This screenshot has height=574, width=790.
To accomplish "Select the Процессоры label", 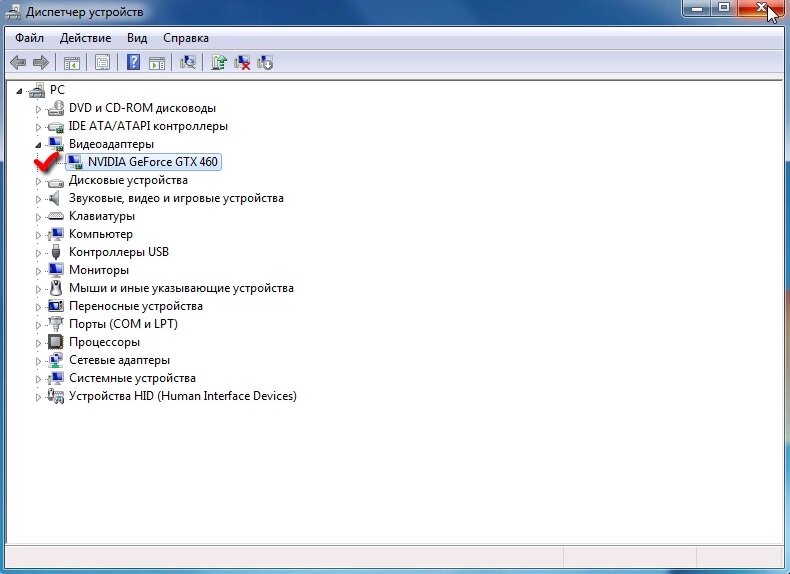I will [x=104, y=342].
